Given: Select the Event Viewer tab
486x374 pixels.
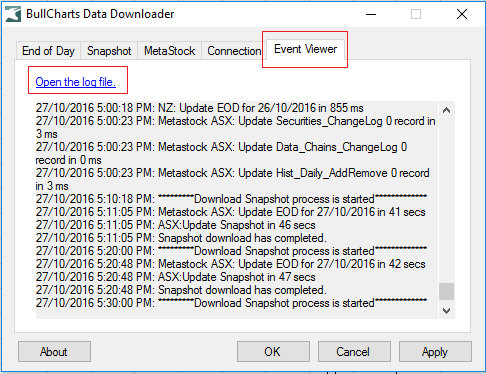Looking at the screenshot, I should coord(305,49).
